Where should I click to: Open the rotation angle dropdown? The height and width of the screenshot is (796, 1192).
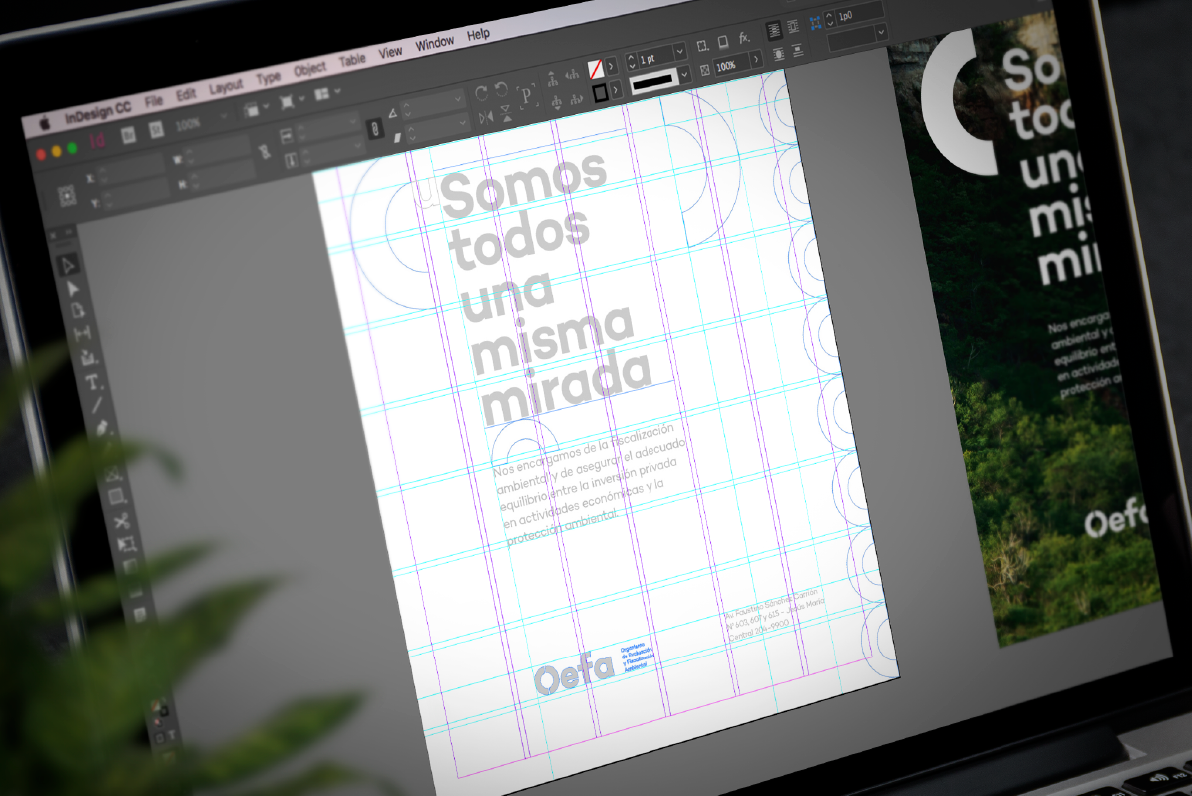click(458, 99)
